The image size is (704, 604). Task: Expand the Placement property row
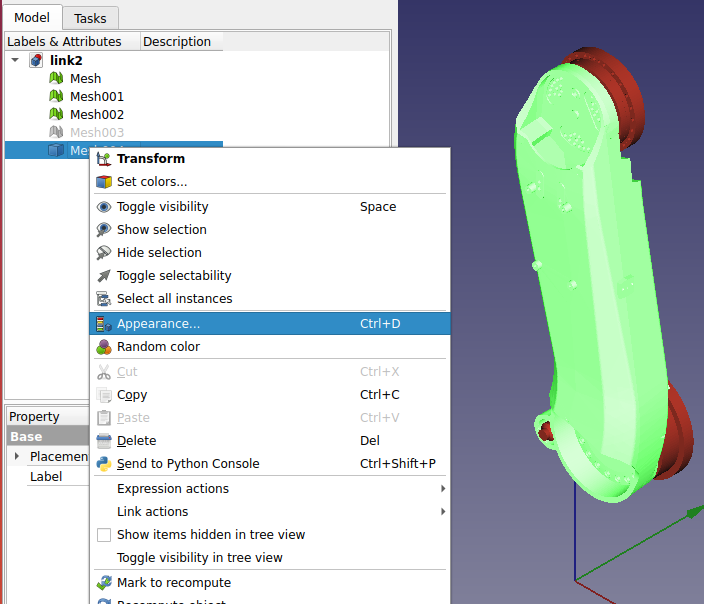(x=17, y=457)
